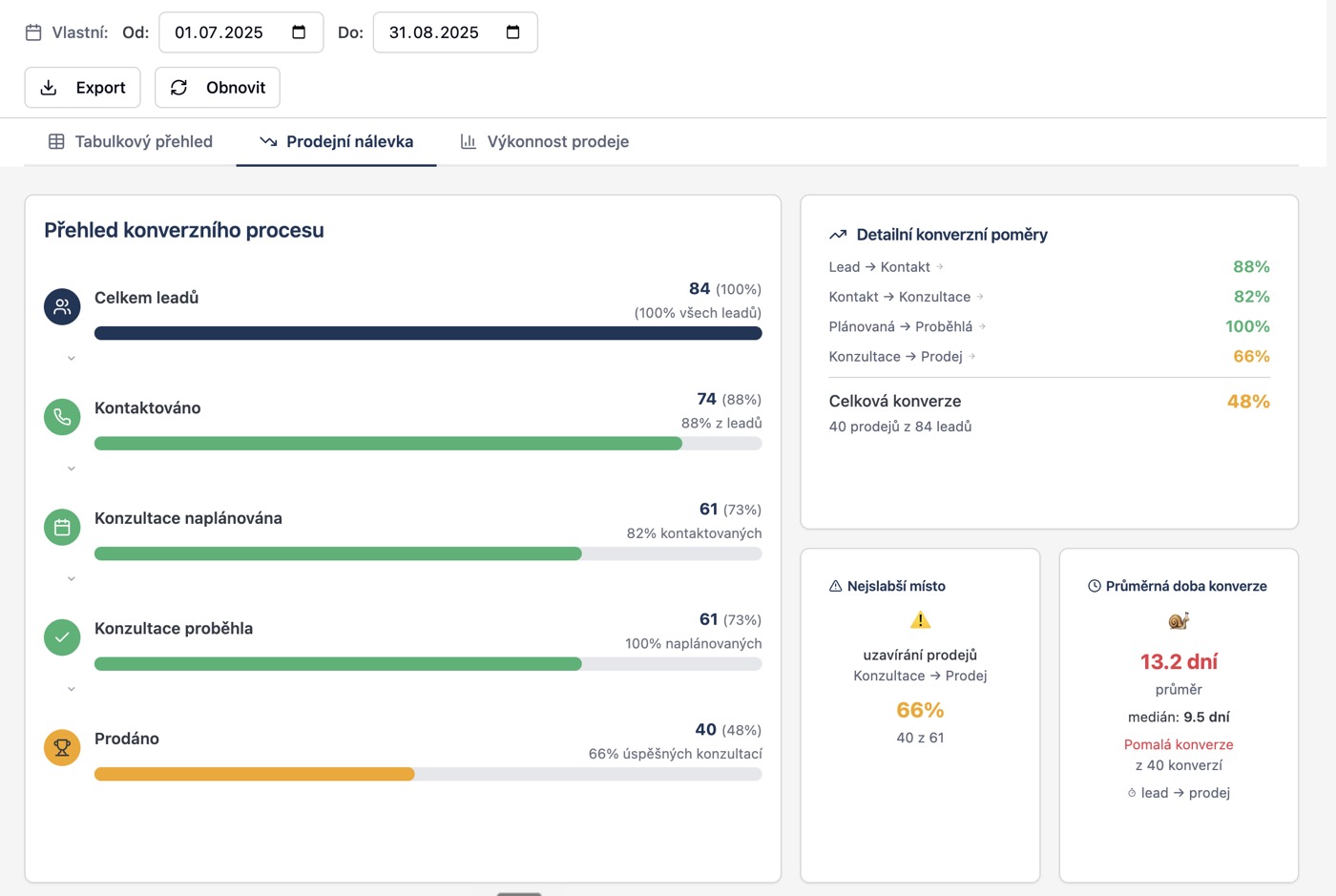This screenshot has width=1336, height=896.
Task: Refresh data with Obnovit button
Action: coord(218,88)
